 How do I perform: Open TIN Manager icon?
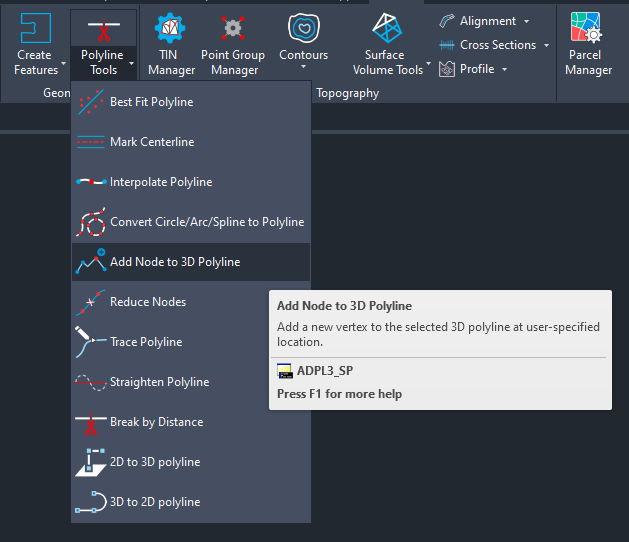(x=170, y=28)
